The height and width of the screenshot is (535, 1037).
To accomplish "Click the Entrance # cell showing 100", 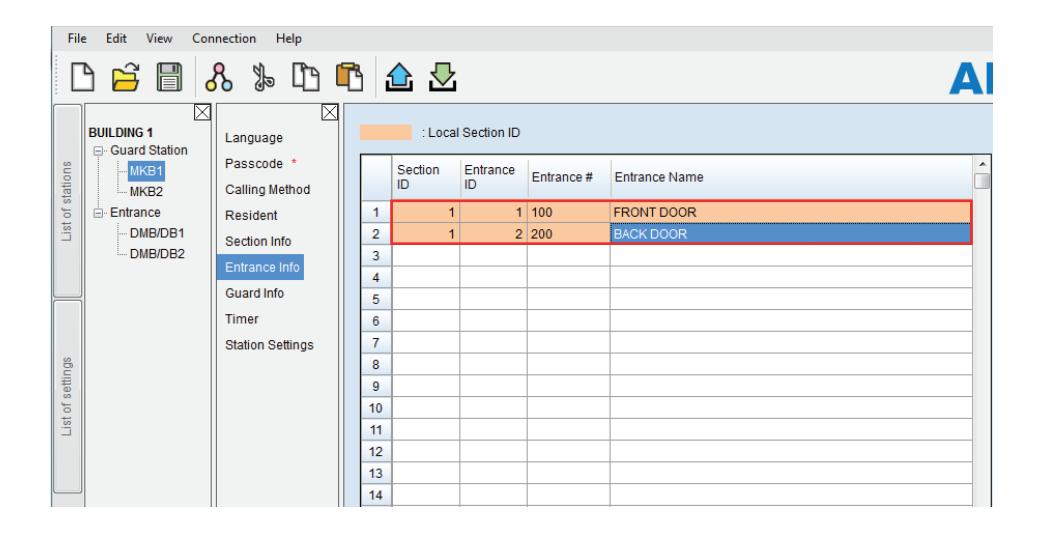I will 569,212.
